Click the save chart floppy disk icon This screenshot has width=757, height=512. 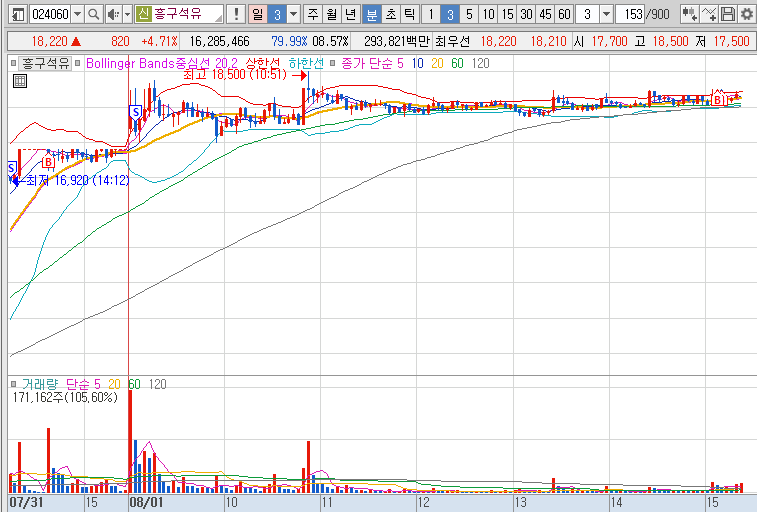(728, 14)
